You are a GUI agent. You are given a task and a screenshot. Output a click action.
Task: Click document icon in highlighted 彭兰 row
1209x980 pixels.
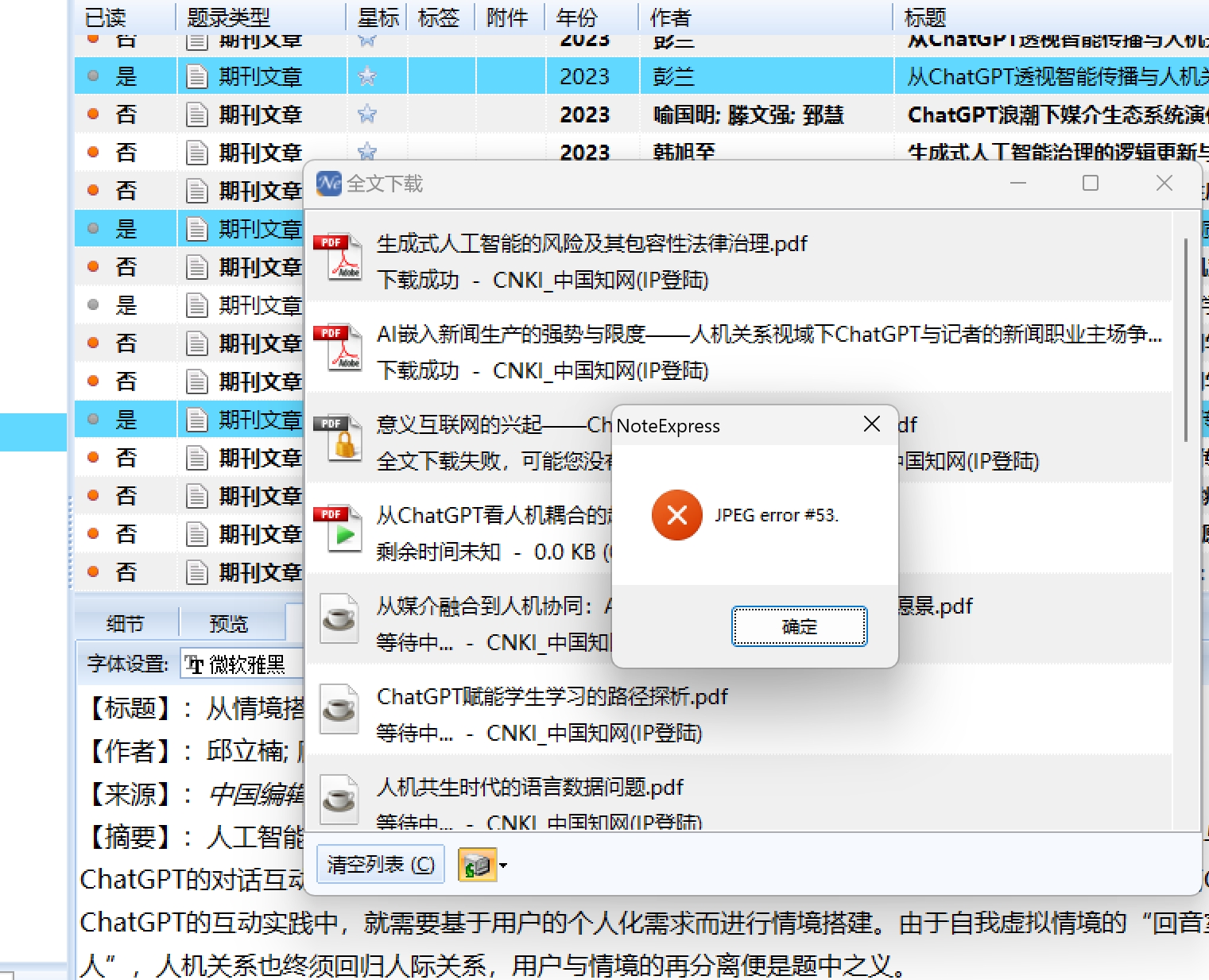coord(196,76)
